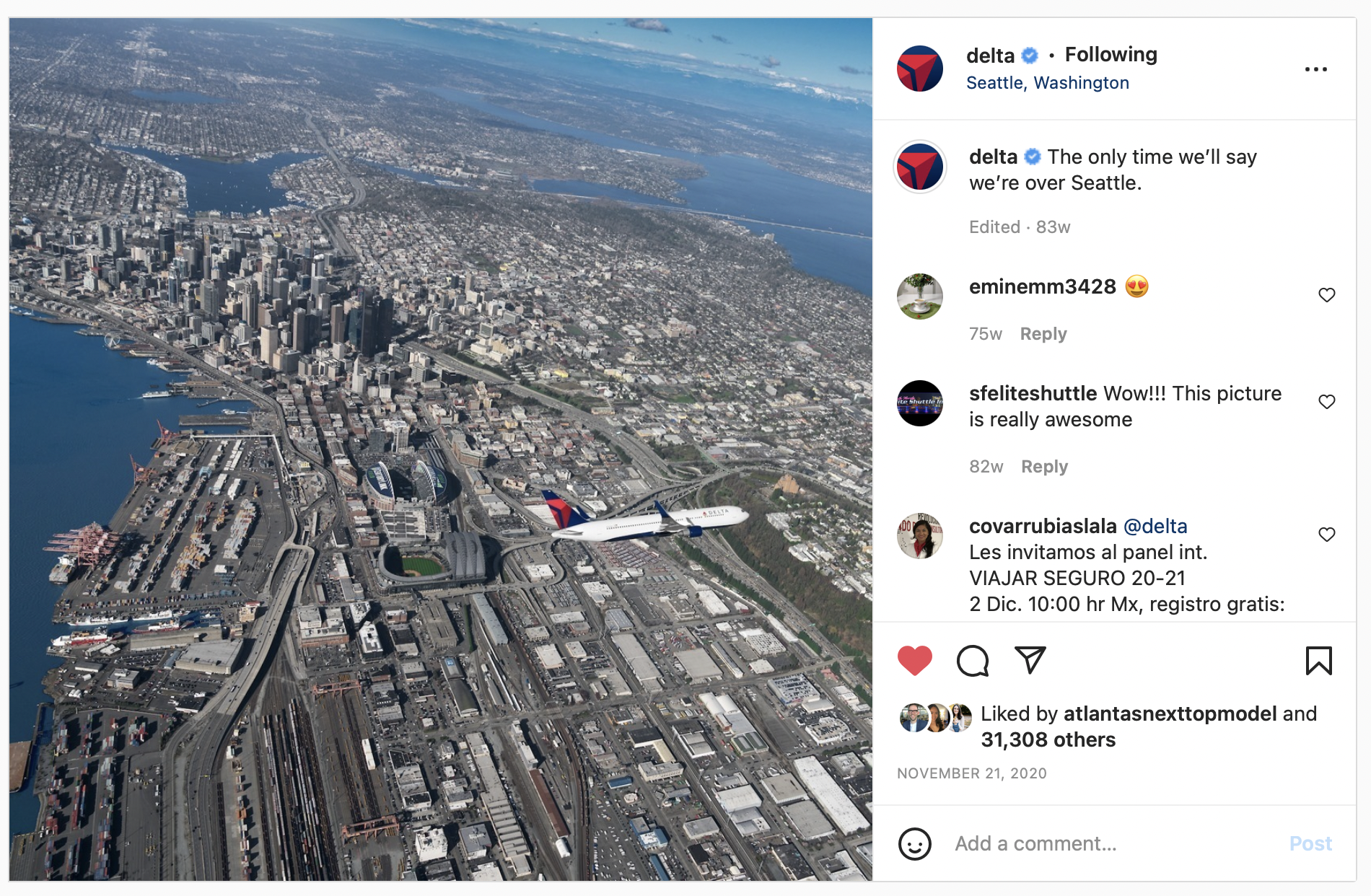Open the @delta mention link
The image size is (1371, 896).
(x=1155, y=527)
